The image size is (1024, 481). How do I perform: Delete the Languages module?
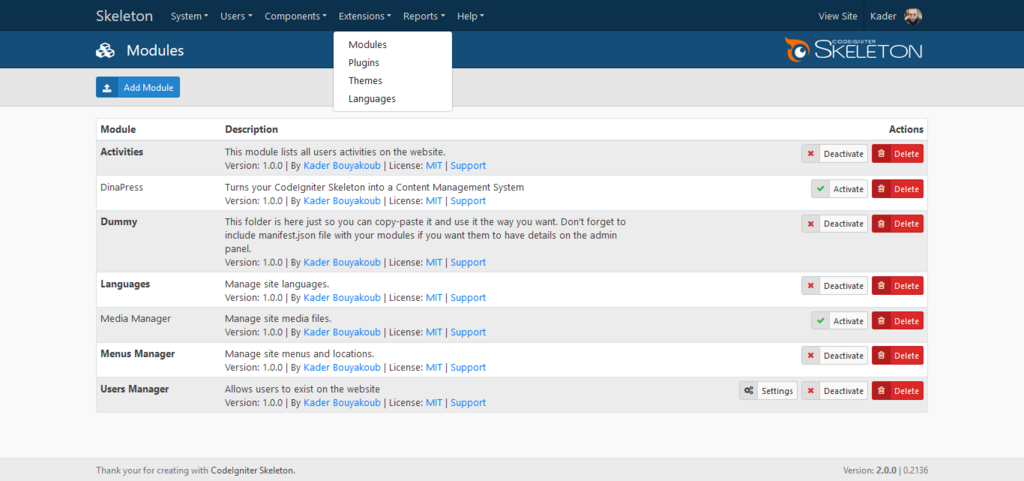click(x=897, y=286)
